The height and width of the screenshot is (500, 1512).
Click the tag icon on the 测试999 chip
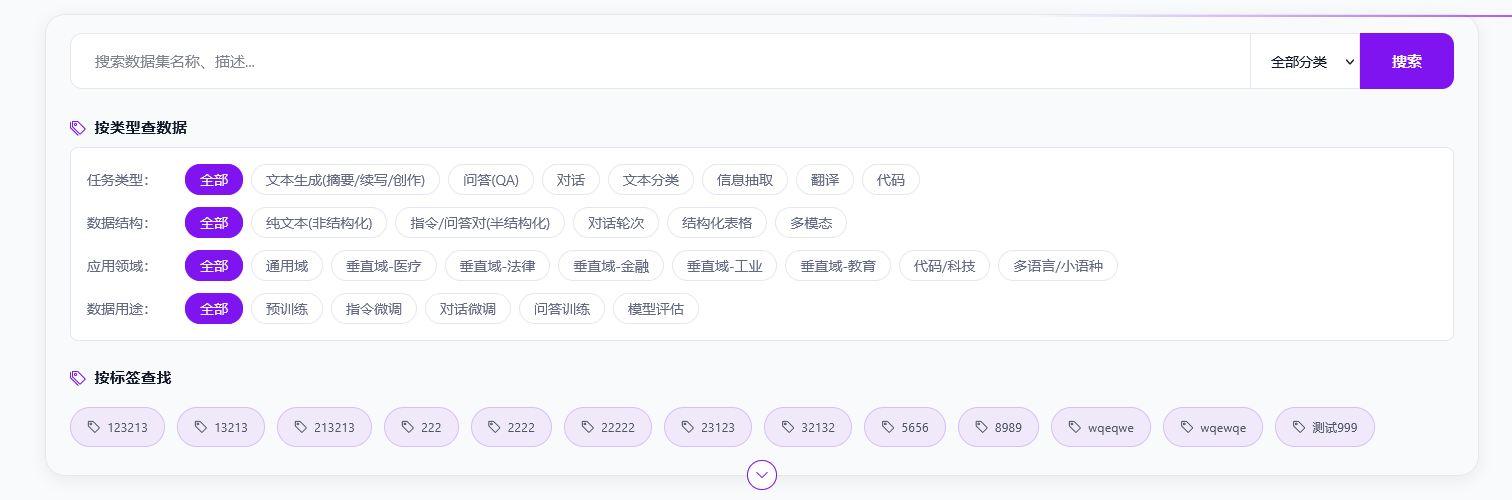(1299, 427)
